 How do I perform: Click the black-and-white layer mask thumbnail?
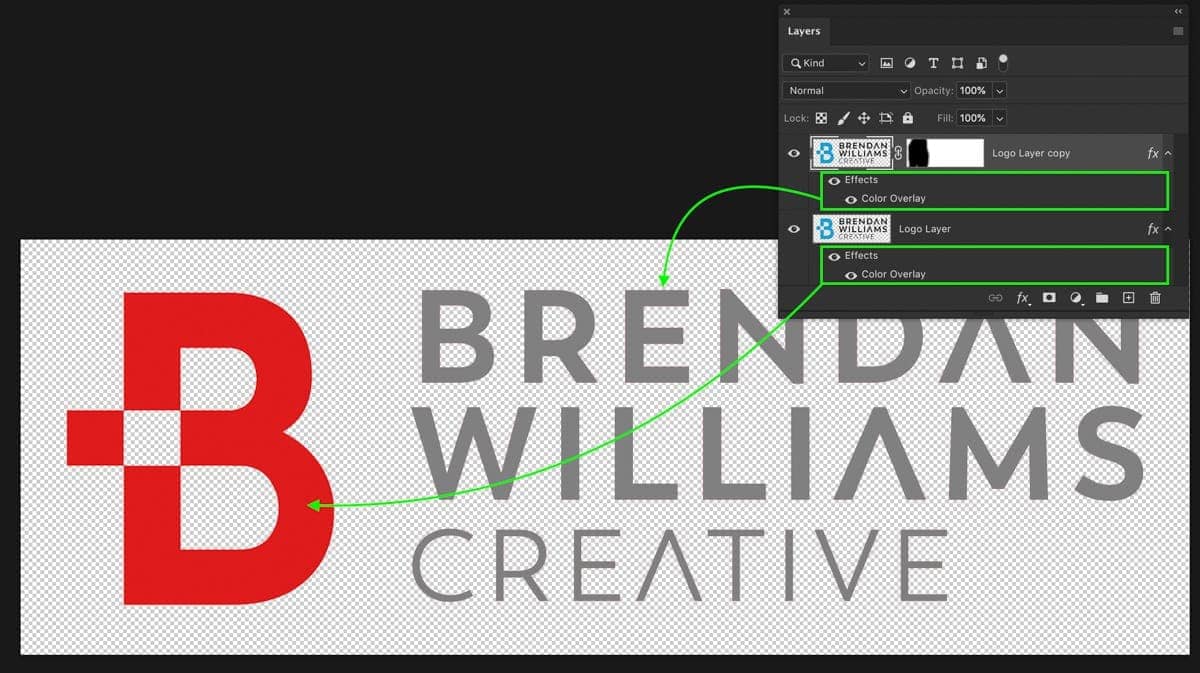[x=945, y=153]
